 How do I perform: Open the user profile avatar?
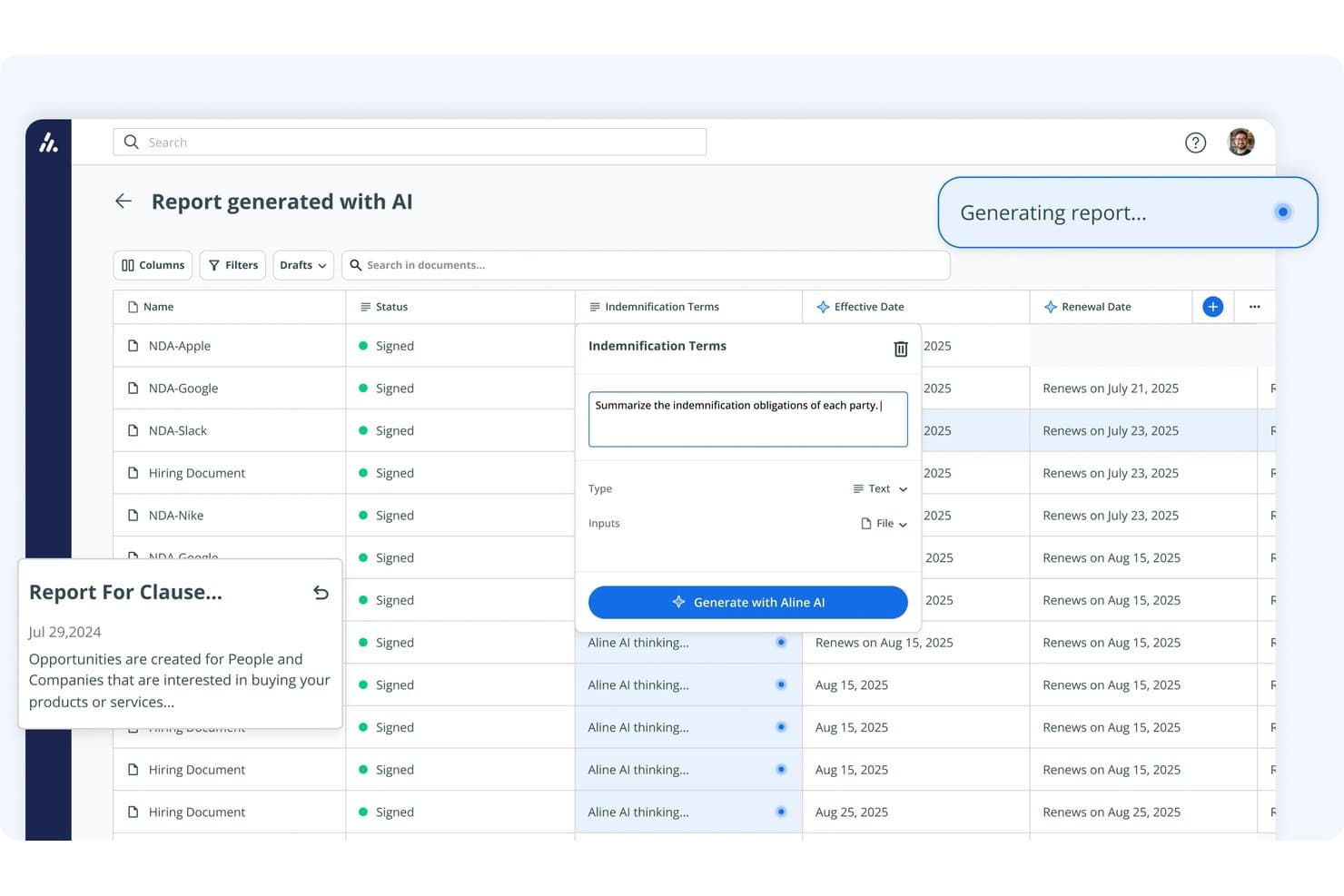pos(1240,142)
